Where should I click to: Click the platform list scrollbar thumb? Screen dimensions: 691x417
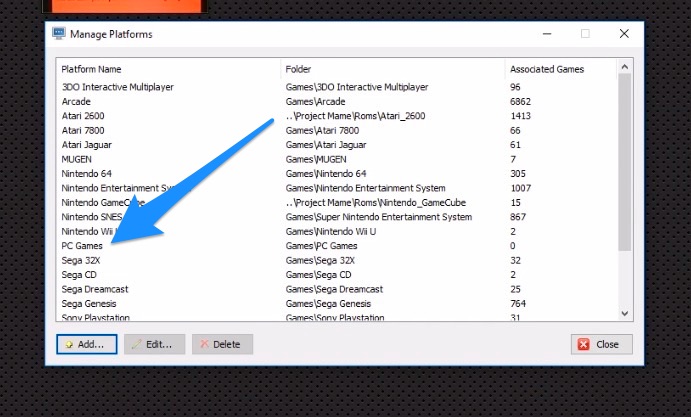(x=624, y=162)
